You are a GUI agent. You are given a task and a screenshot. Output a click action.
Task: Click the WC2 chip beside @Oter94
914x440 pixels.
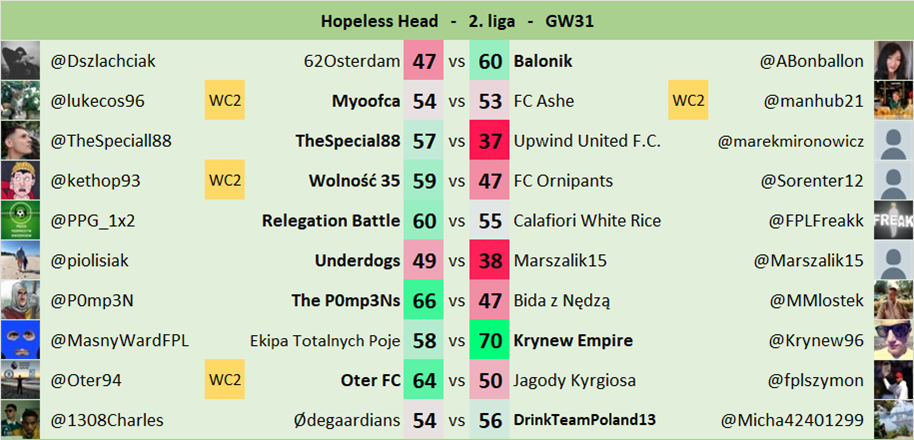click(x=224, y=380)
